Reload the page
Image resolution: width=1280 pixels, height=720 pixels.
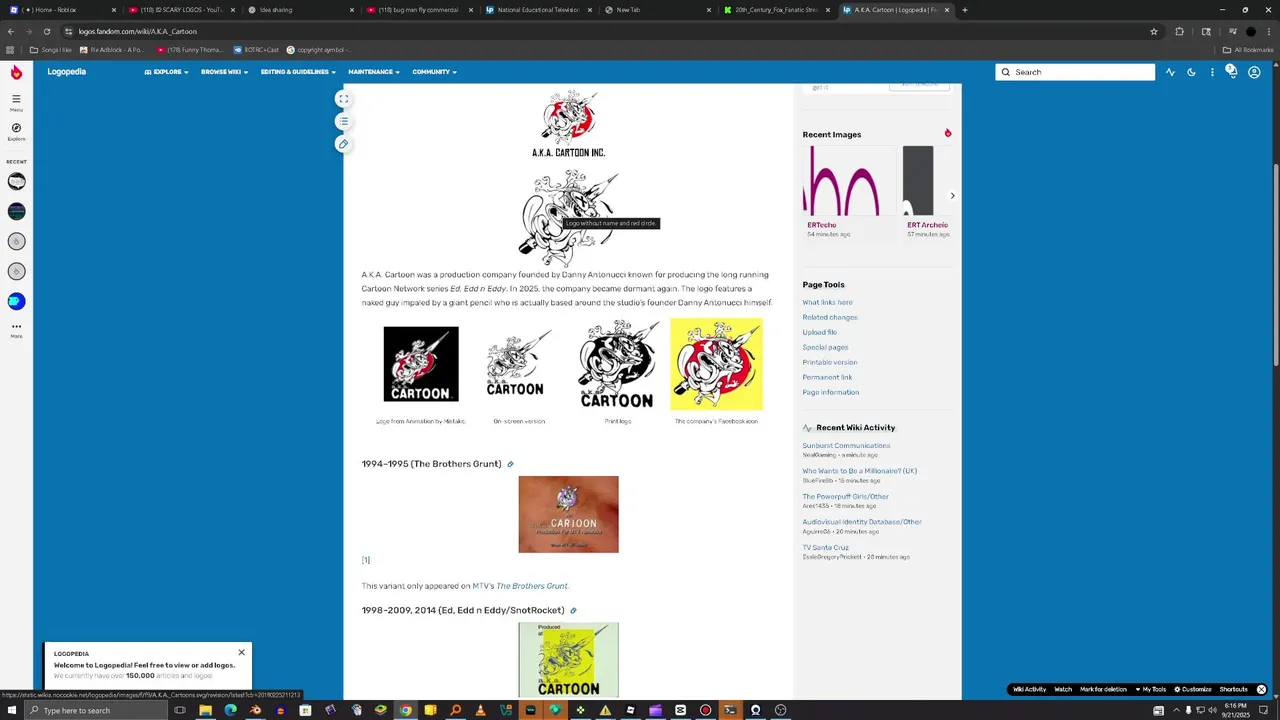click(x=46, y=31)
